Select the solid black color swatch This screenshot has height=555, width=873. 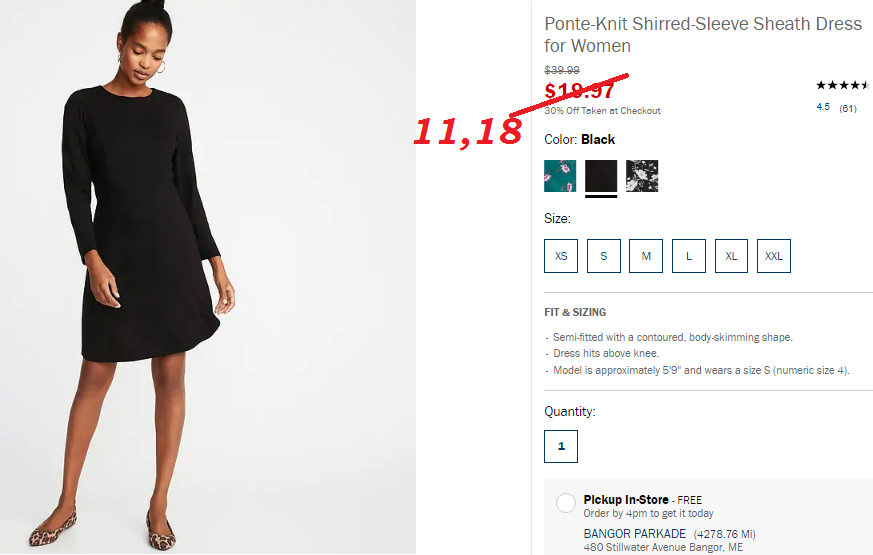601,176
